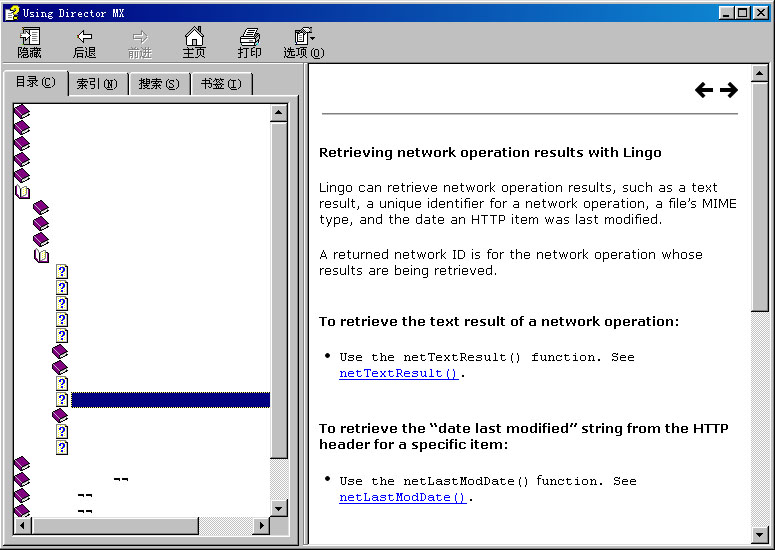The image size is (775, 550).
Task: Open the 主页 (Home) page
Action: click(x=194, y=43)
